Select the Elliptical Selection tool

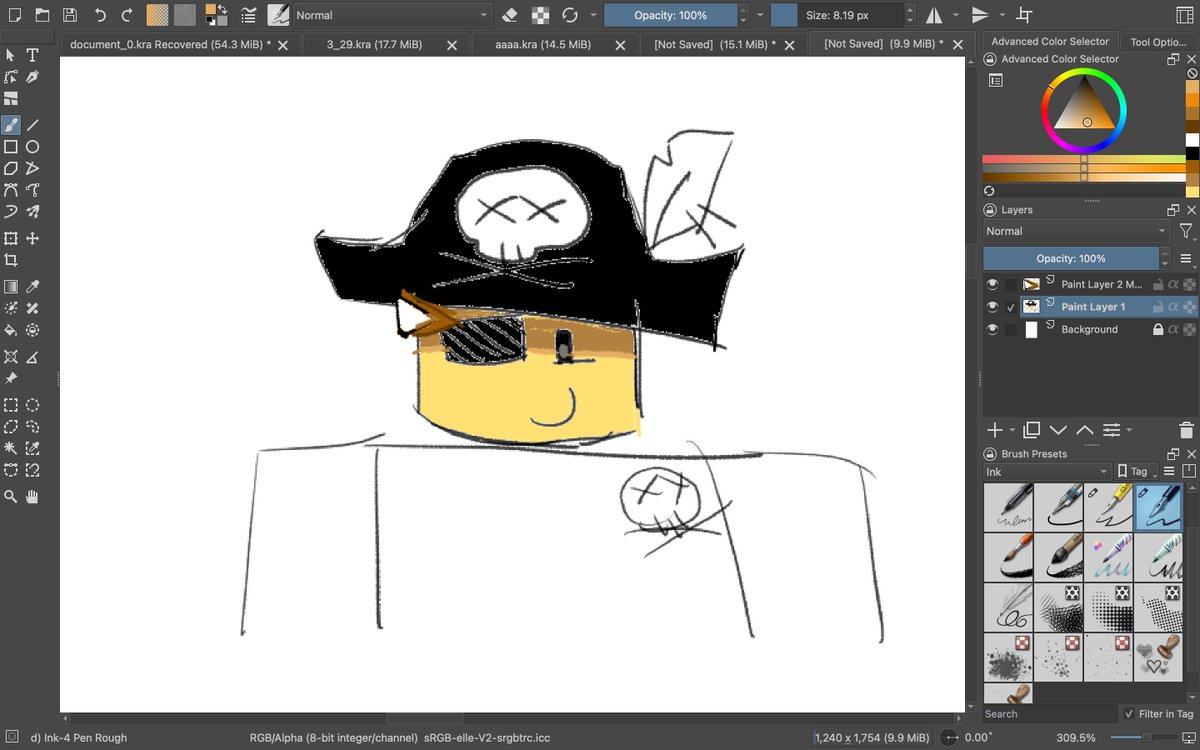coord(32,405)
